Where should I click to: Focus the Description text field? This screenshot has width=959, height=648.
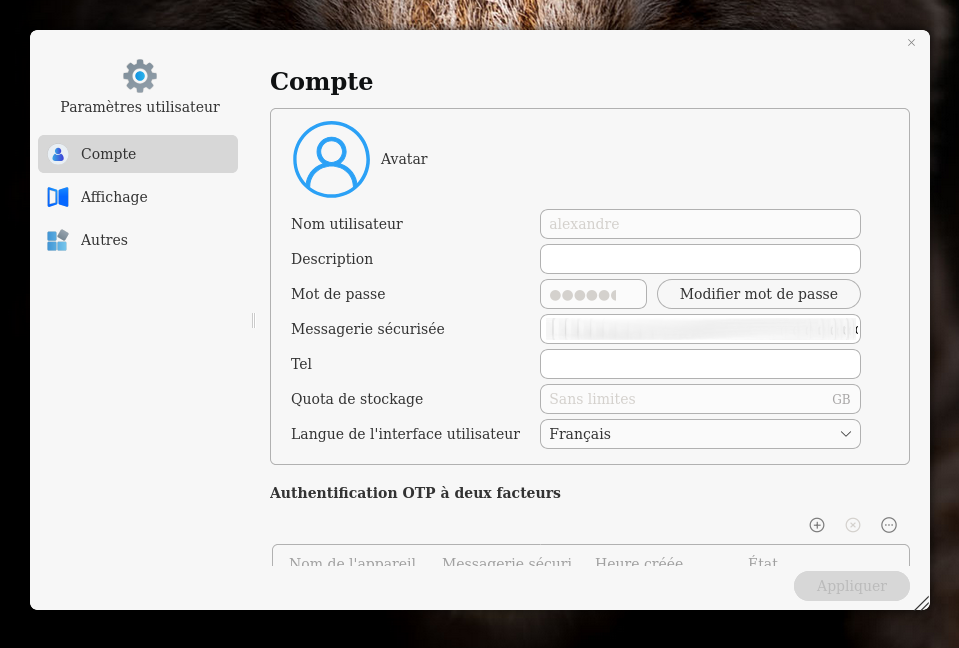(x=700, y=259)
